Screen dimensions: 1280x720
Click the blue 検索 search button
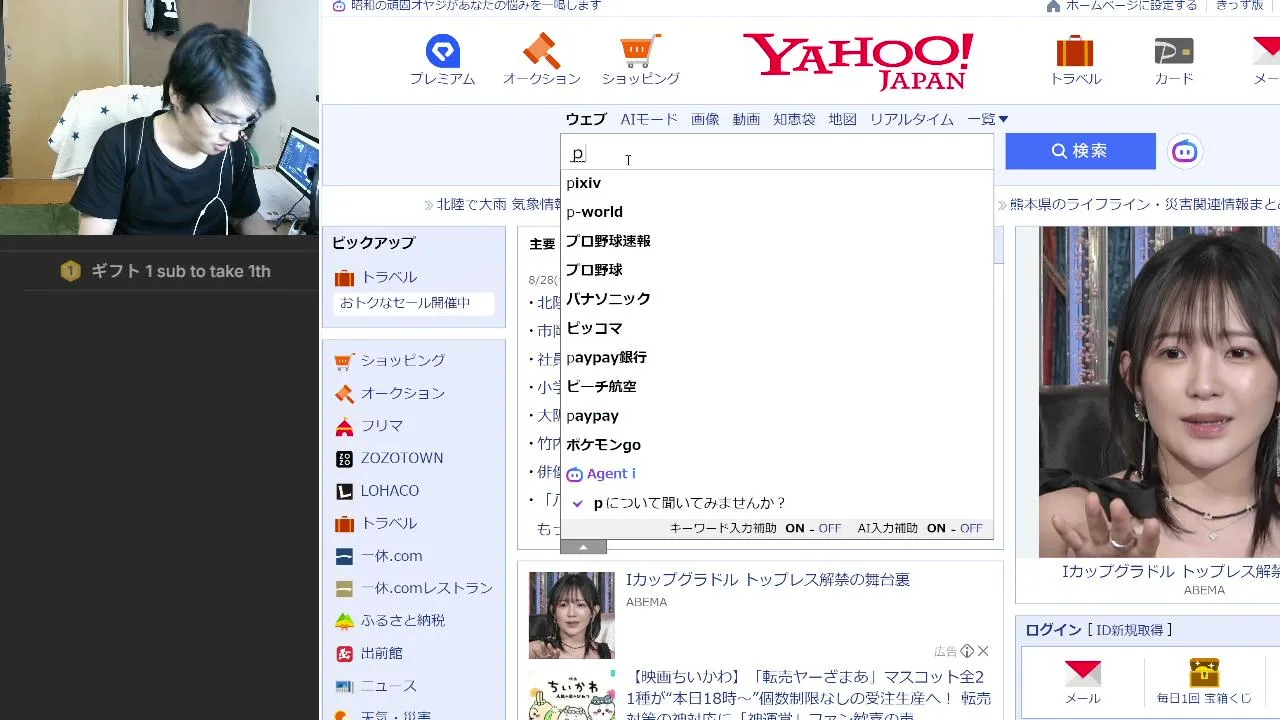point(1080,151)
